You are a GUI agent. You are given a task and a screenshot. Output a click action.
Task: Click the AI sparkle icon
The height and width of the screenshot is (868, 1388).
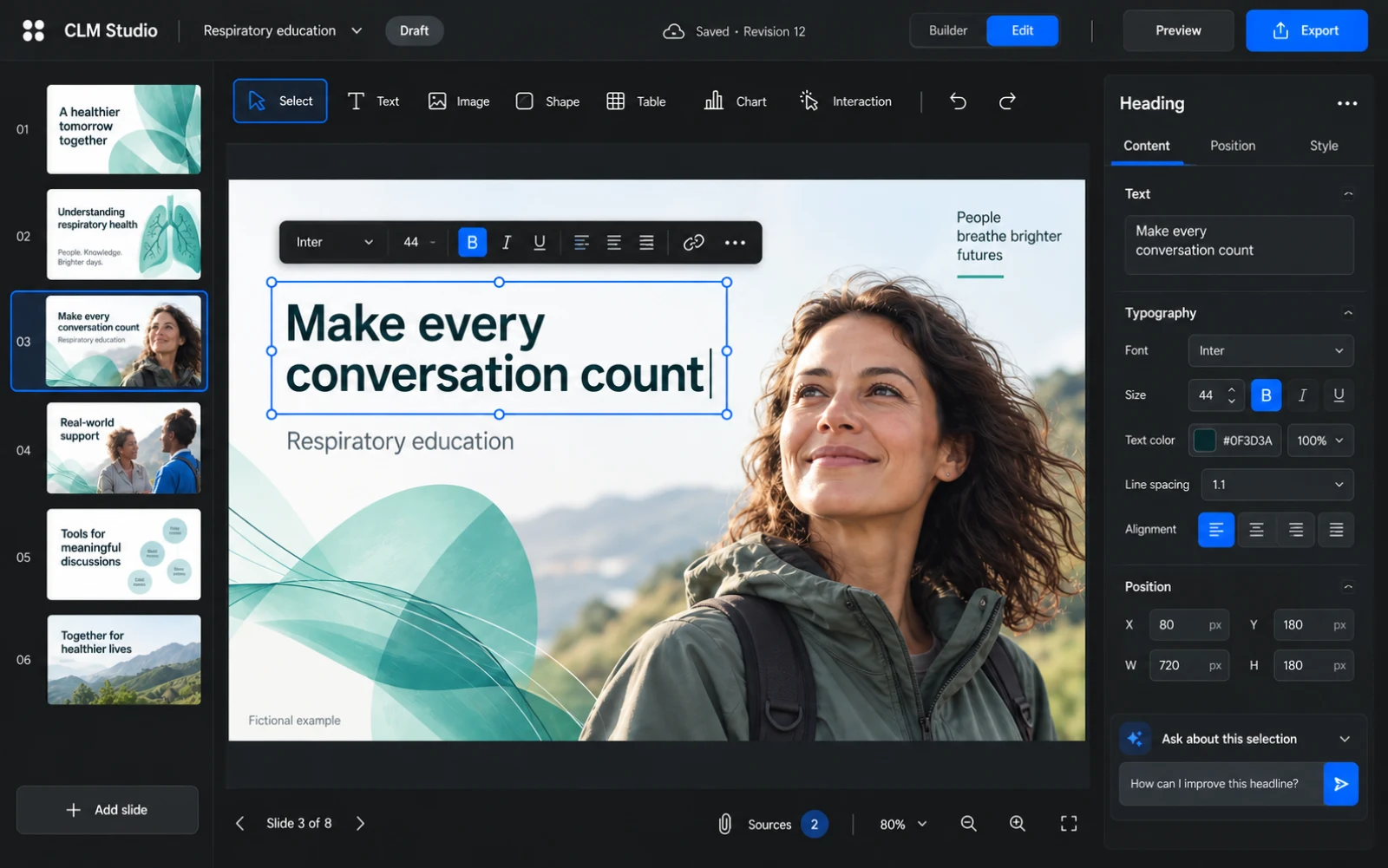tap(1135, 739)
